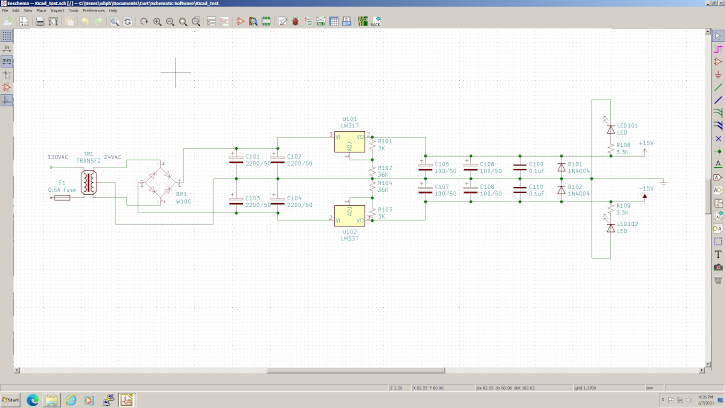This screenshot has width=725, height=408.
Task: Open the Inspect menu
Action: coord(57,10)
